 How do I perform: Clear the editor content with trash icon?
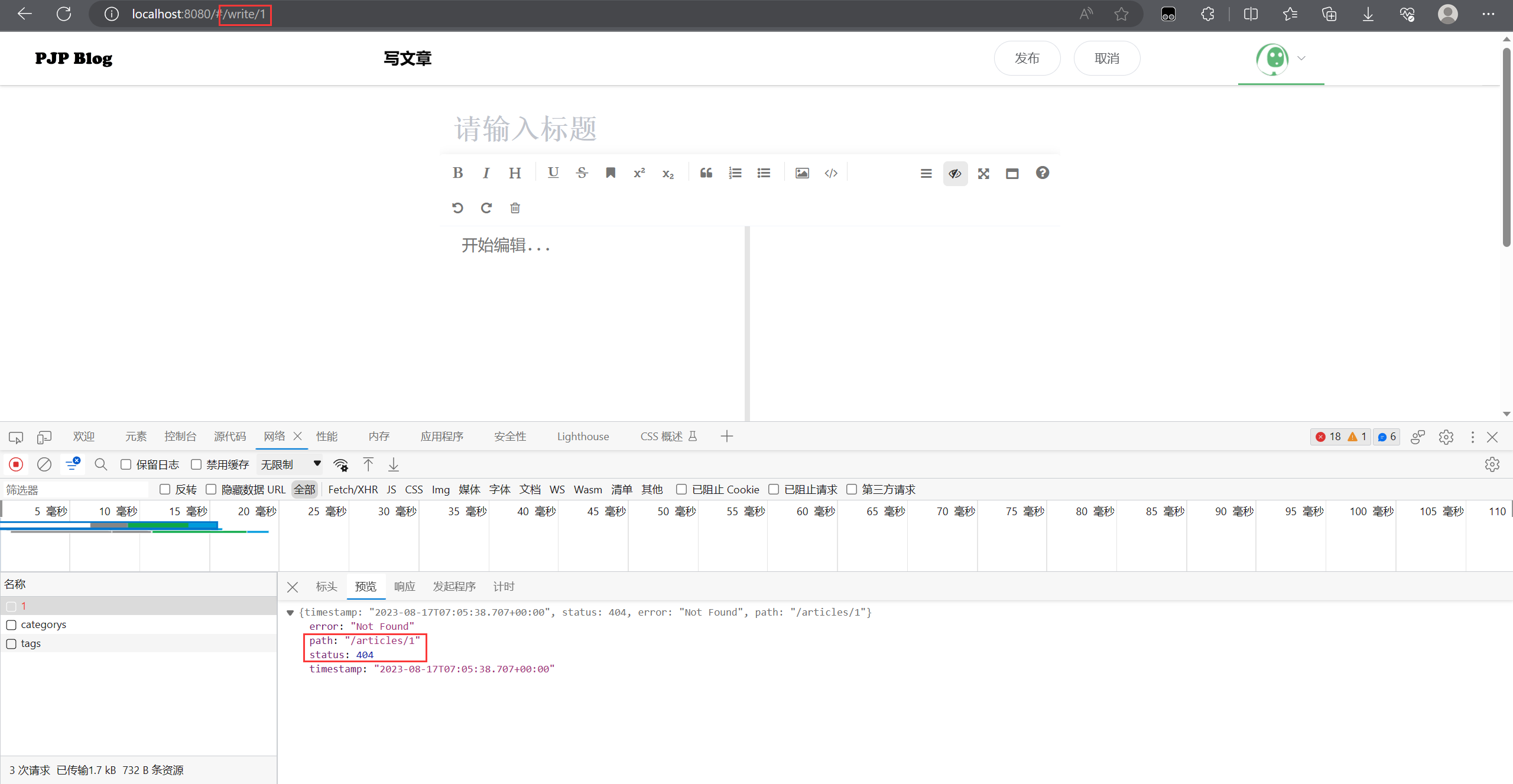(x=514, y=207)
